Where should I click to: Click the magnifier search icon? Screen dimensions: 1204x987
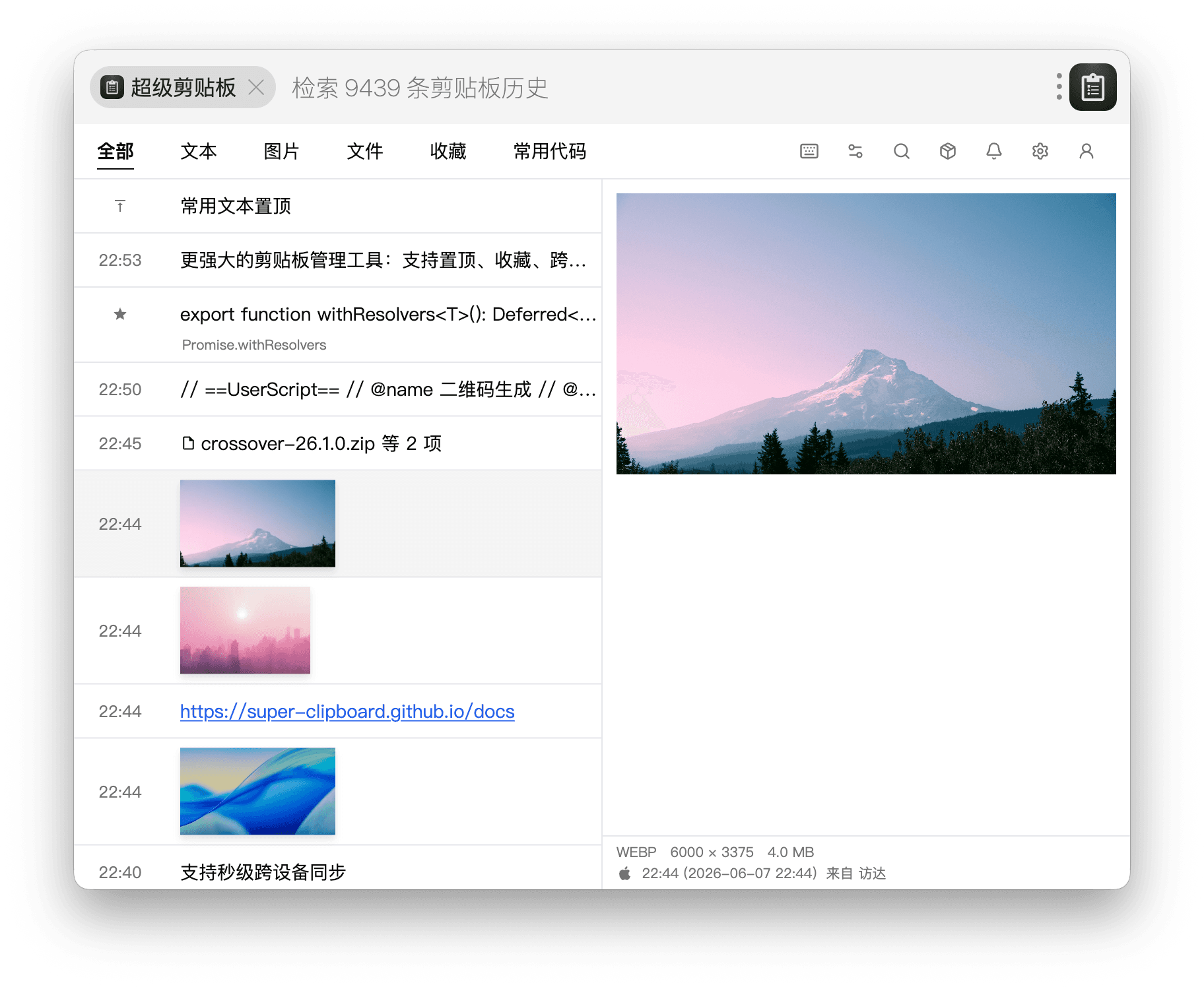tap(901, 151)
